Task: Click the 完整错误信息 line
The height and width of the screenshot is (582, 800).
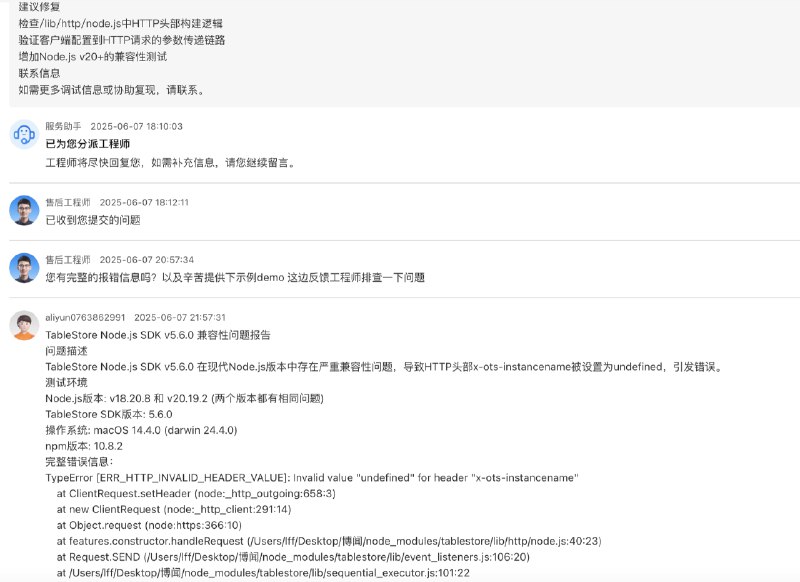Action: pyautogui.click(x=79, y=462)
